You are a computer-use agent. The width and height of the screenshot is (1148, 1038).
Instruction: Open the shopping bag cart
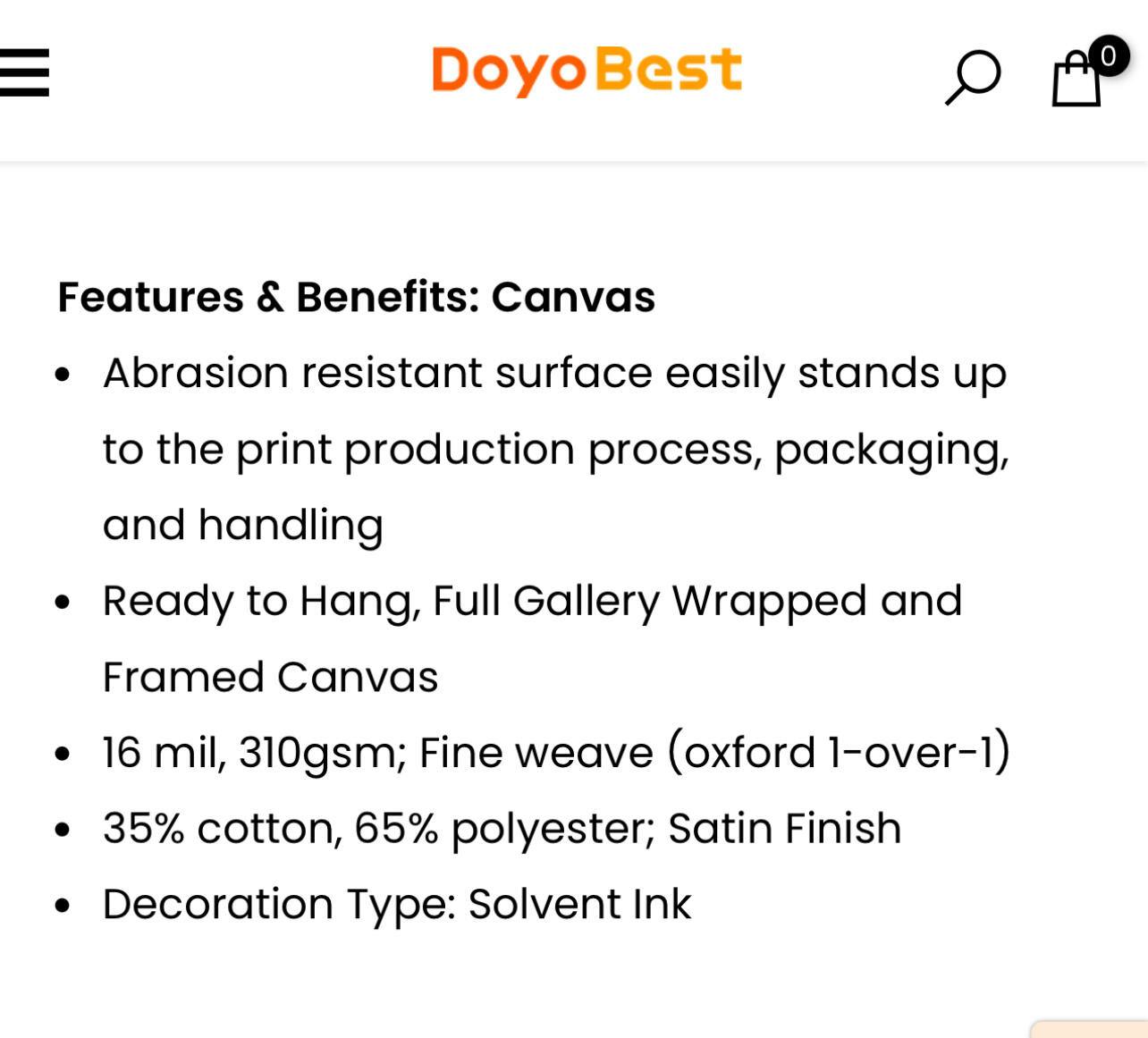click(1076, 82)
